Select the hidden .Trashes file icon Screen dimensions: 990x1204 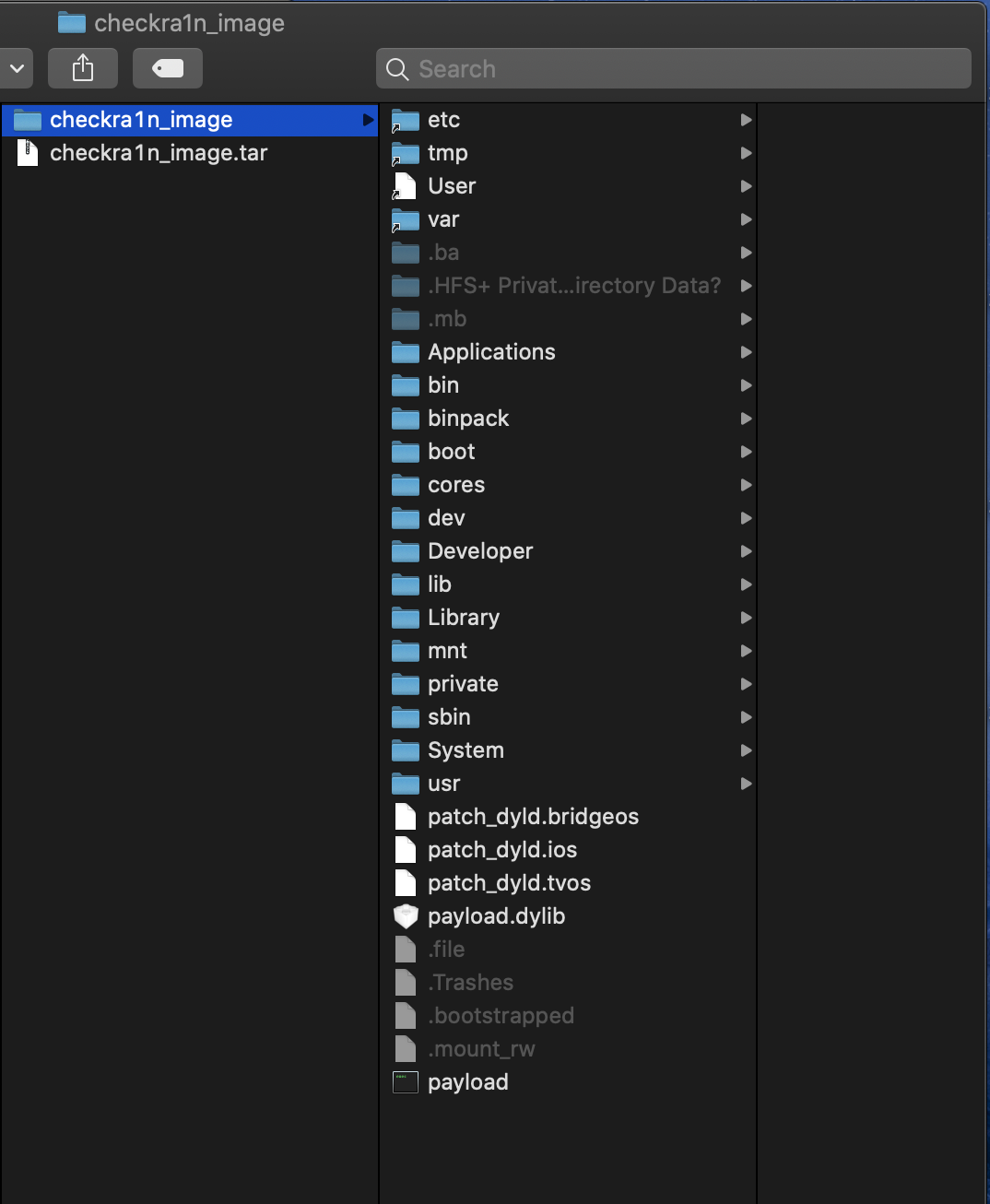pyautogui.click(x=406, y=983)
